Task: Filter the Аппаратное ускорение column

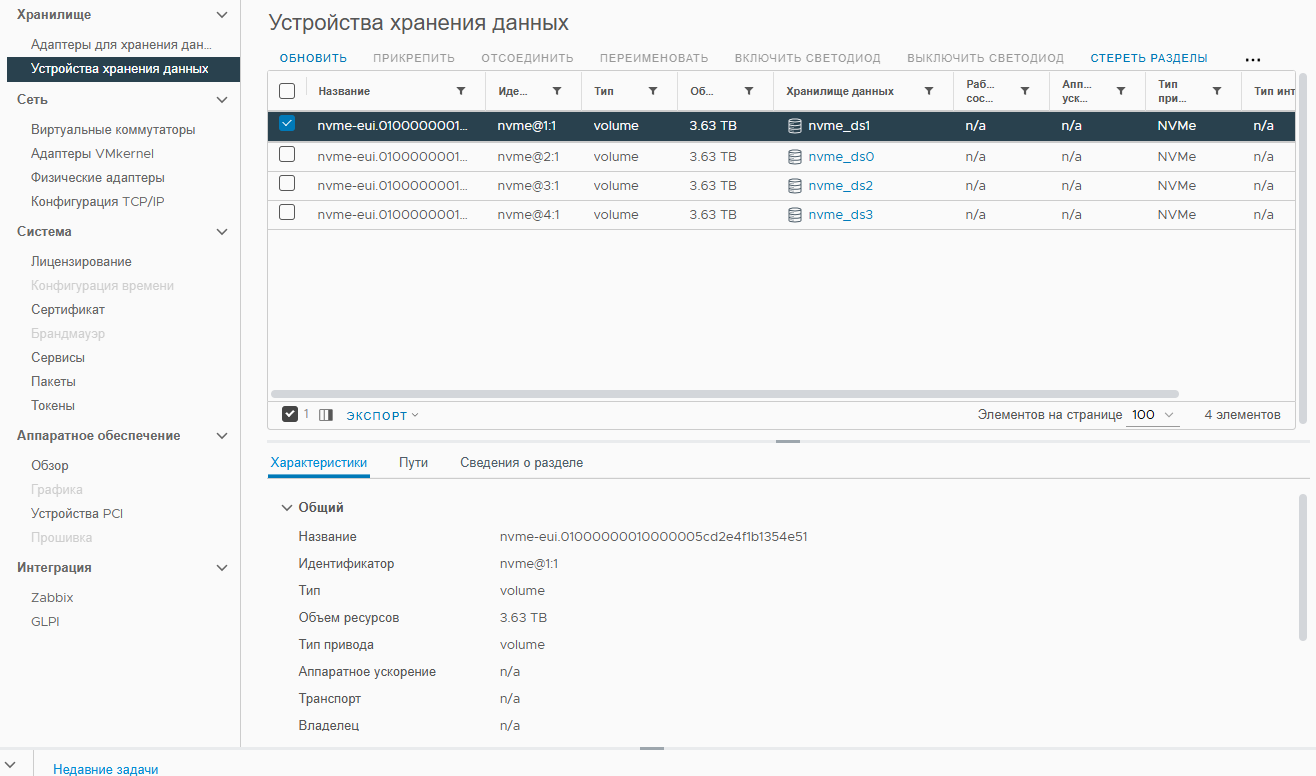Action: click(x=1121, y=91)
